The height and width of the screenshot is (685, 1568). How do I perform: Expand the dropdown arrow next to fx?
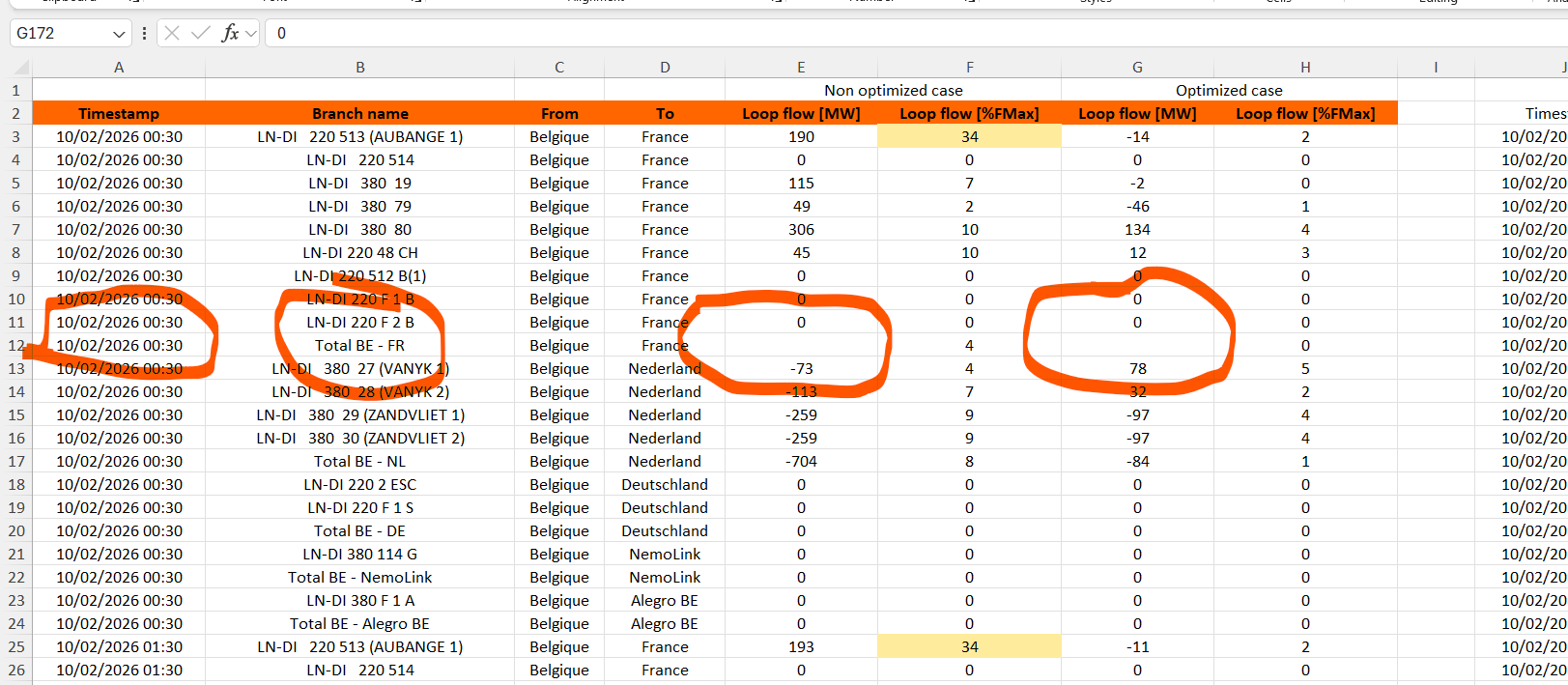coord(251,34)
